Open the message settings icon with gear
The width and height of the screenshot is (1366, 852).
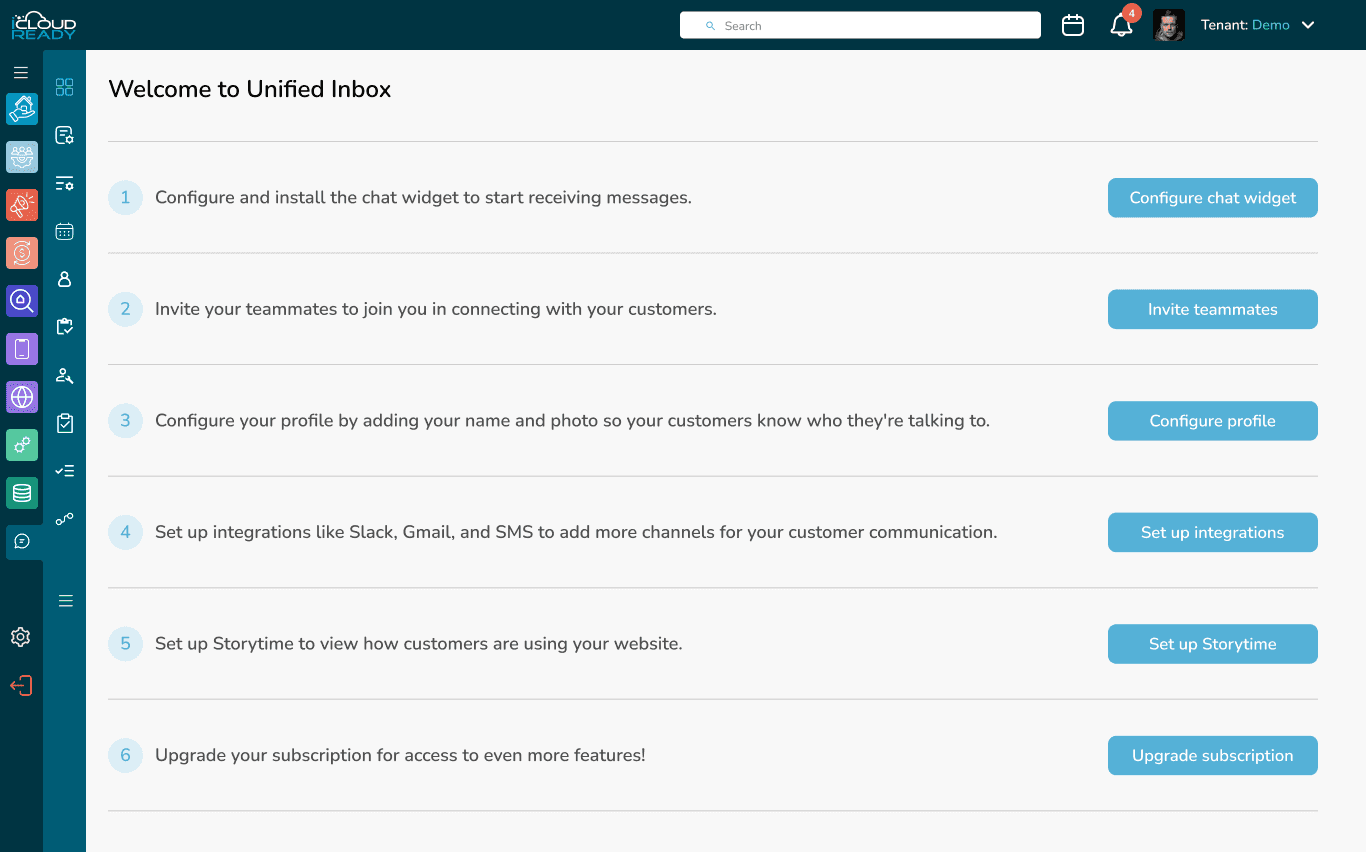pyautogui.click(x=65, y=135)
